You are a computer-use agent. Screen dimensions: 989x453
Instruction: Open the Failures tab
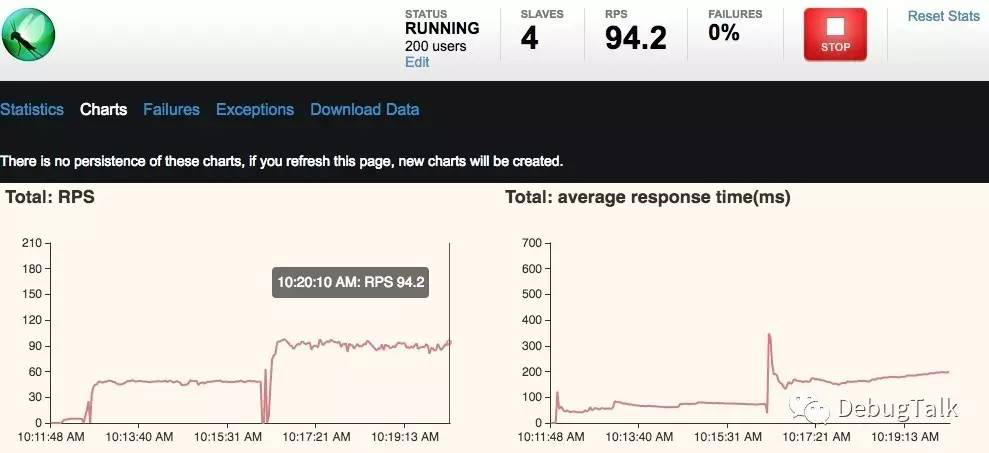pyautogui.click(x=172, y=109)
